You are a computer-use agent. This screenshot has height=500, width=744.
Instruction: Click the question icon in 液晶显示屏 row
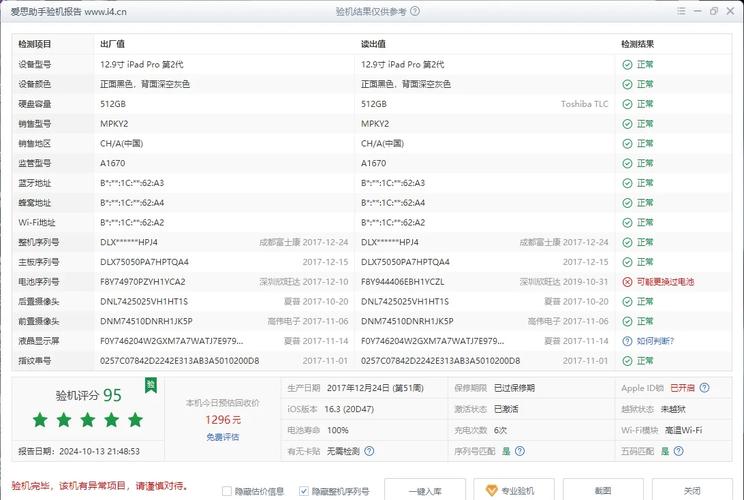(x=627, y=341)
